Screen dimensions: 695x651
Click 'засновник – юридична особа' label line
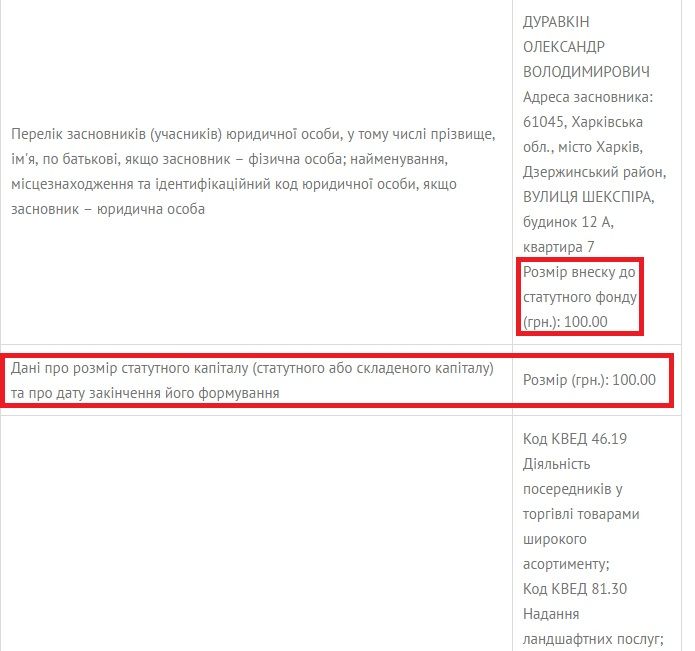click(x=108, y=209)
